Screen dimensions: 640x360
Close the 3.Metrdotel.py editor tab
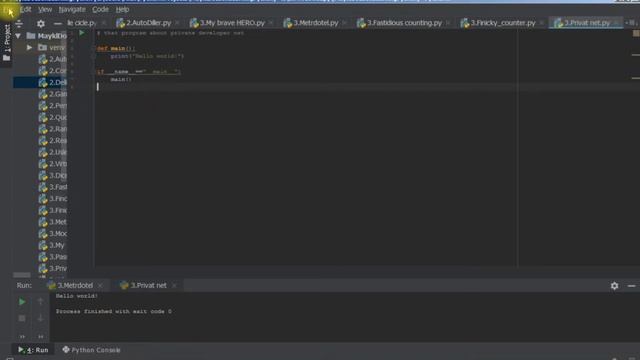coord(344,23)
